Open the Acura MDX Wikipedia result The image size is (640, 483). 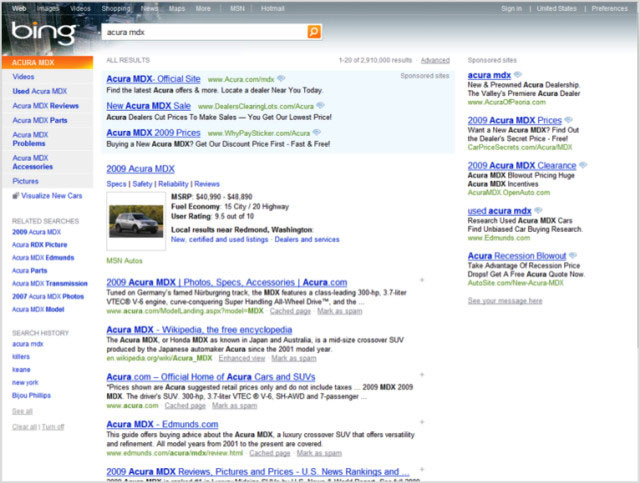(199, 329)
